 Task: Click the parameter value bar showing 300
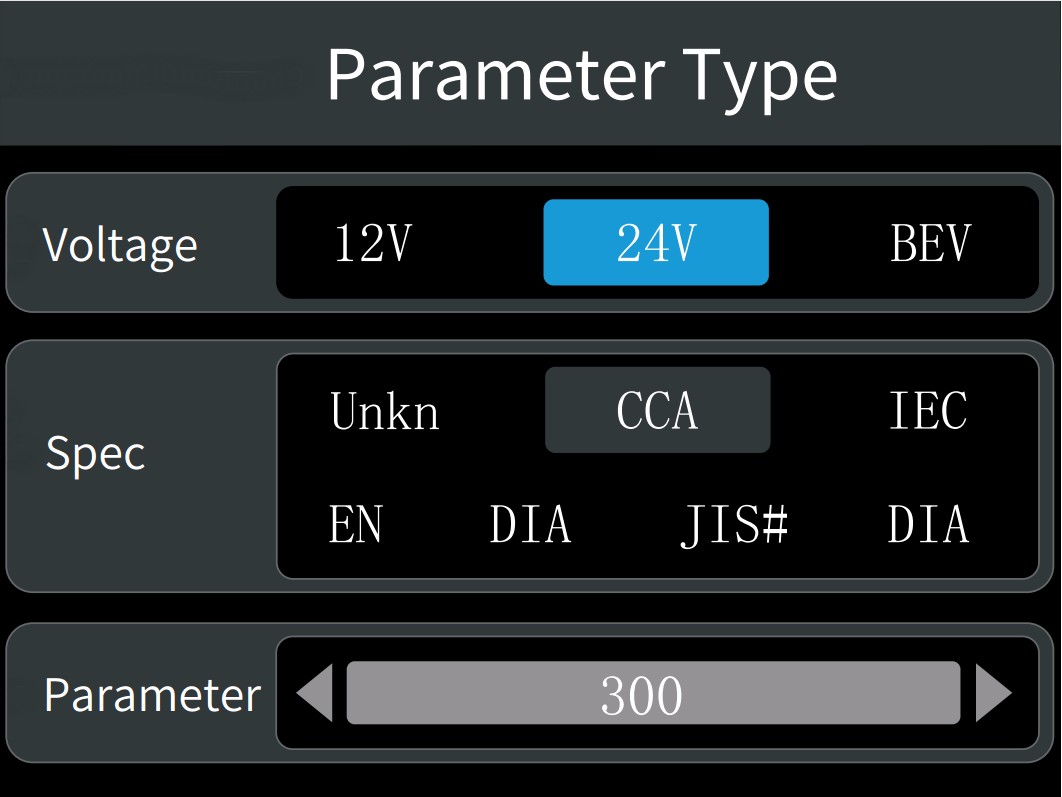click(x=653, y=693)
